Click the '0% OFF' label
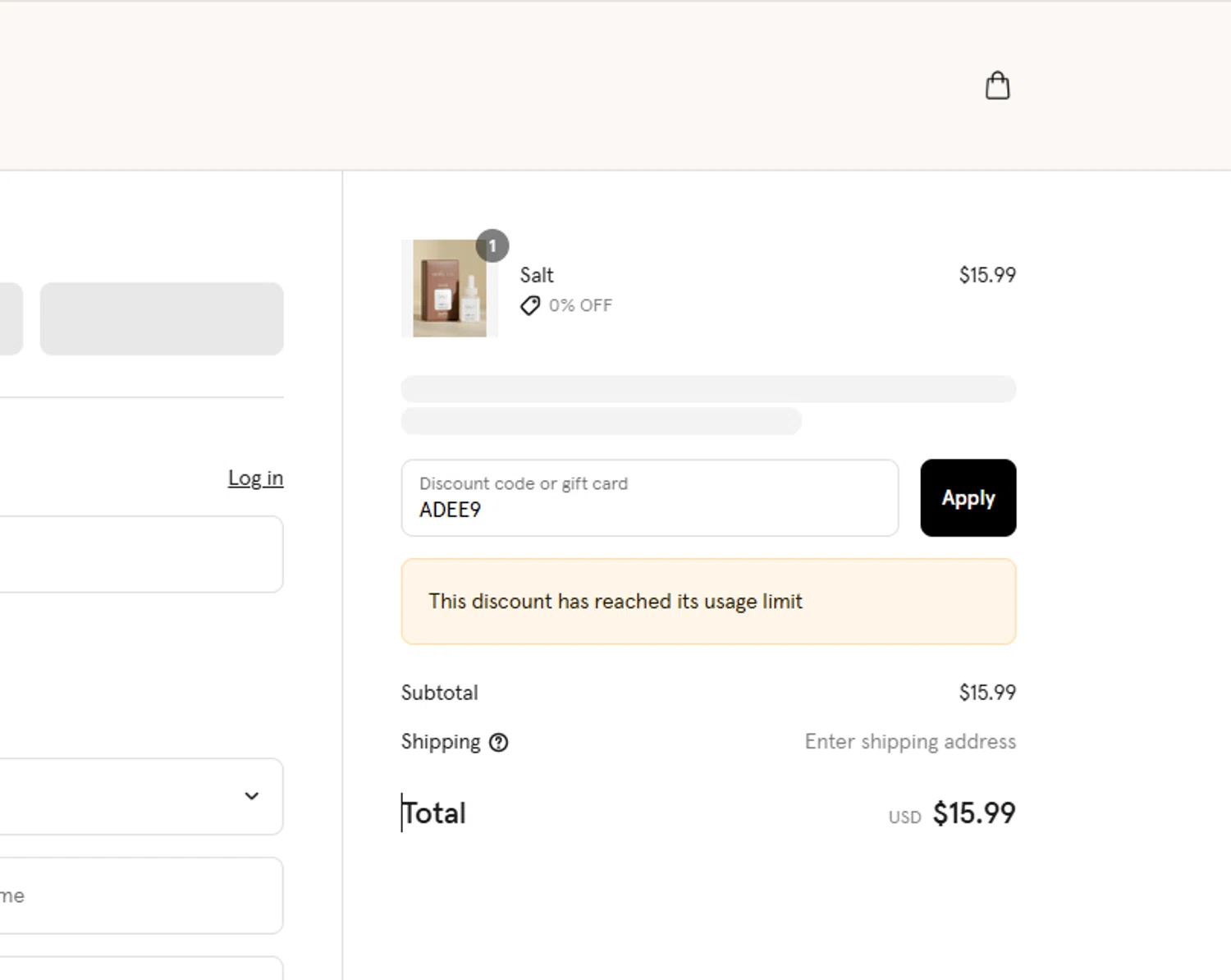 point(580,305)
